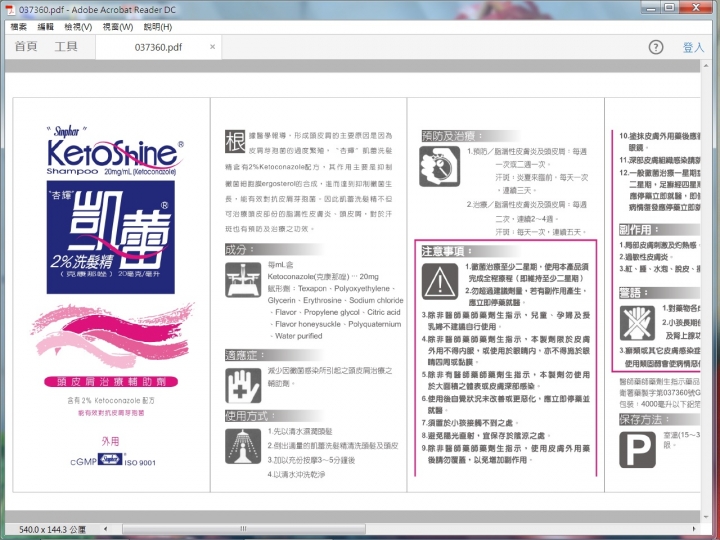This screenshot has width=720, height=540.
Task: Maximize the Acrobat Reader window
Action: [x=670, y=7]
